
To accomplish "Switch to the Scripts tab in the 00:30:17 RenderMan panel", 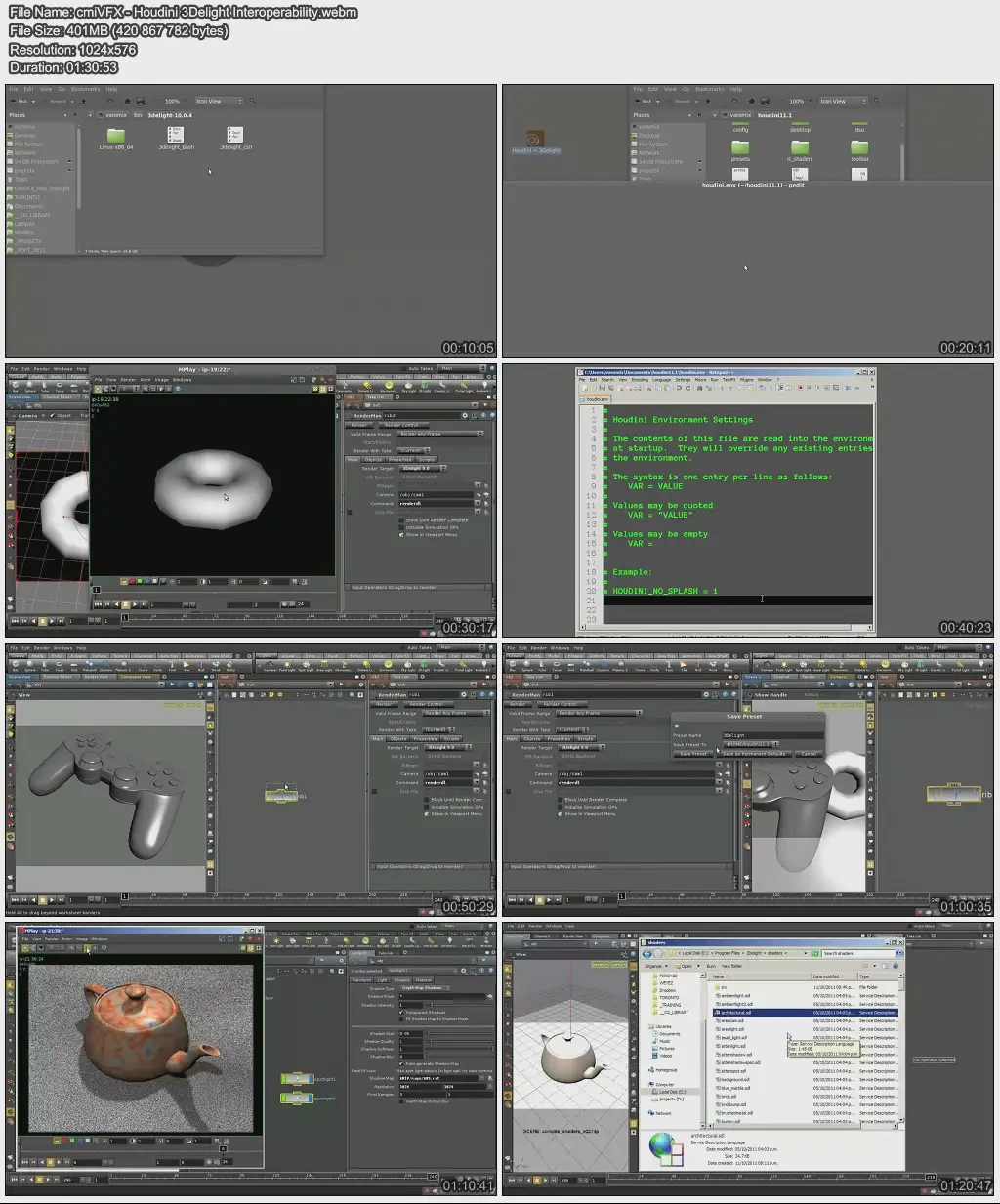I will coord(427,459).
